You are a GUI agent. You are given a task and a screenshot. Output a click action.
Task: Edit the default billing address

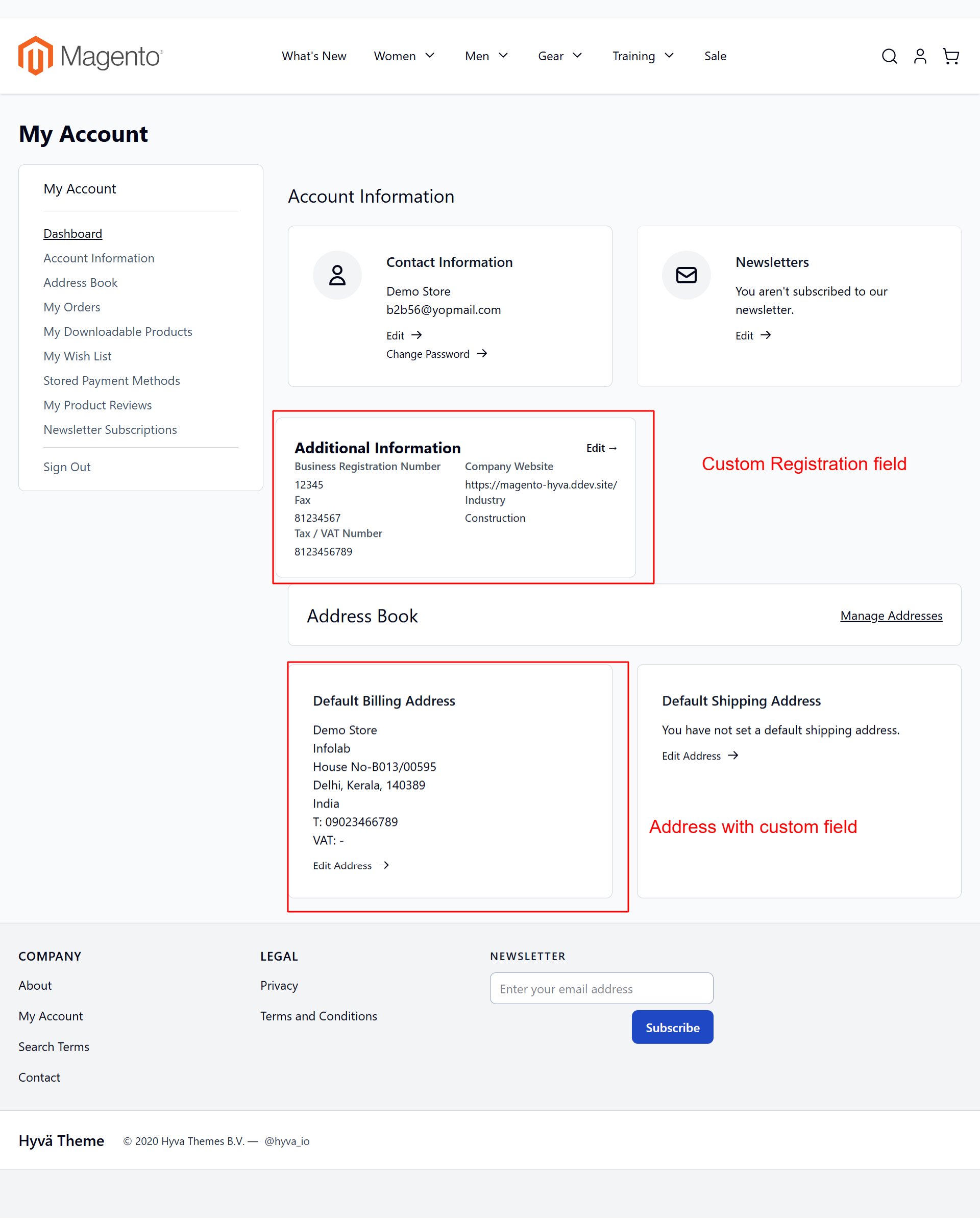click(x=351, y=865)
